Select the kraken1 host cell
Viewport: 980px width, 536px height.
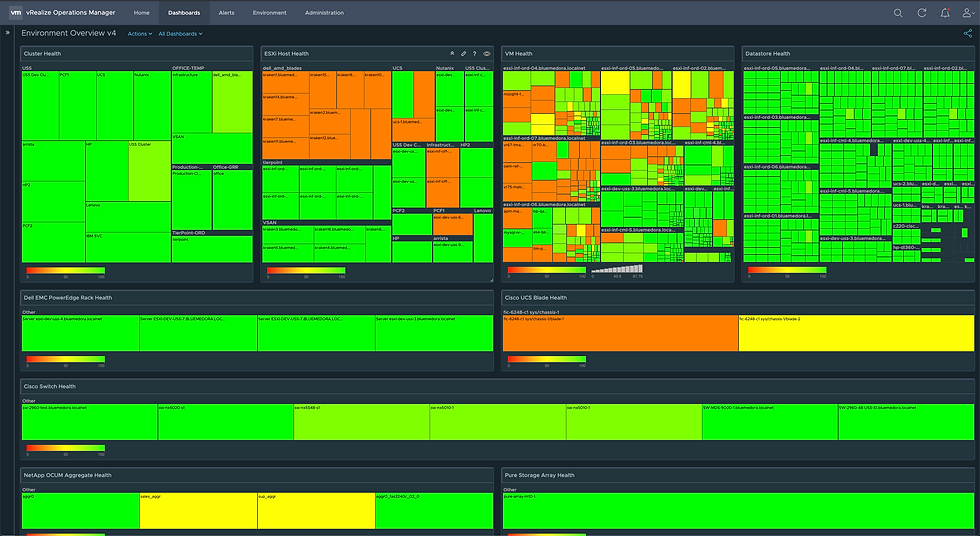click(286, 82)
